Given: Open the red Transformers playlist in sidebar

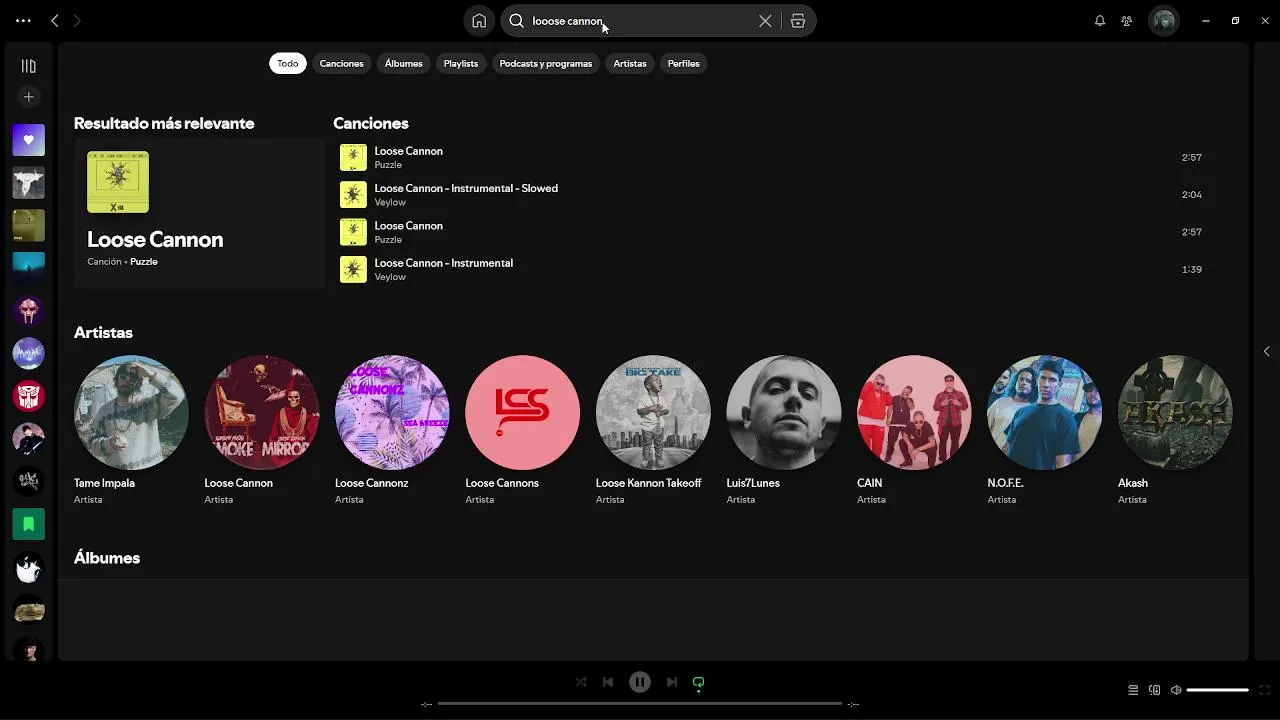Looking at the screenshot, I should (x=28, y=396).
